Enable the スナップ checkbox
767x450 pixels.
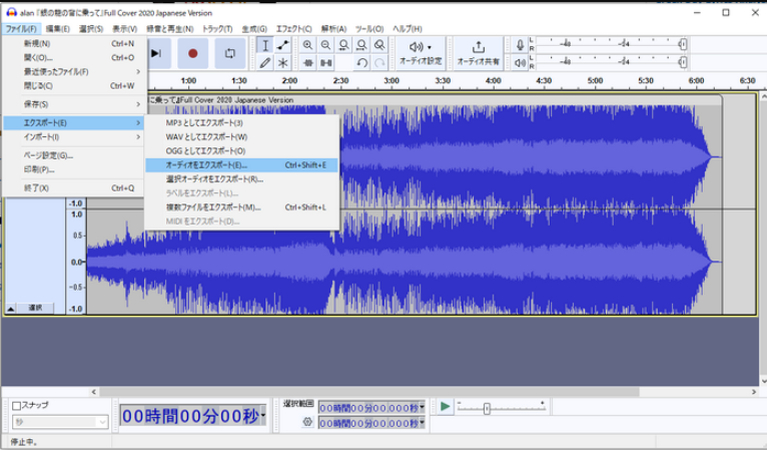(x=16, y=405)
